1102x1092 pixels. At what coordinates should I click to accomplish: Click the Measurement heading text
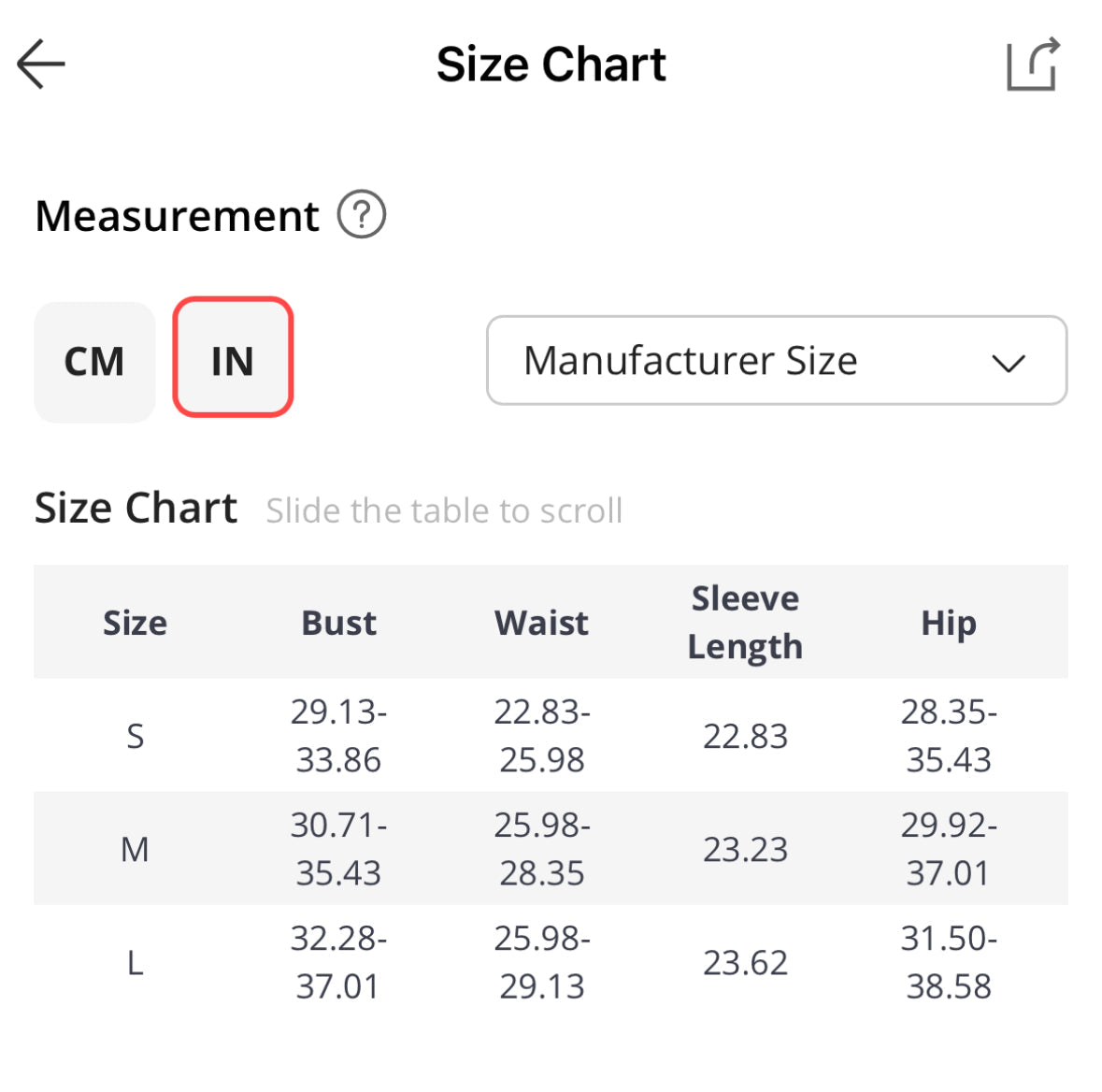click(x=177, y=216)
